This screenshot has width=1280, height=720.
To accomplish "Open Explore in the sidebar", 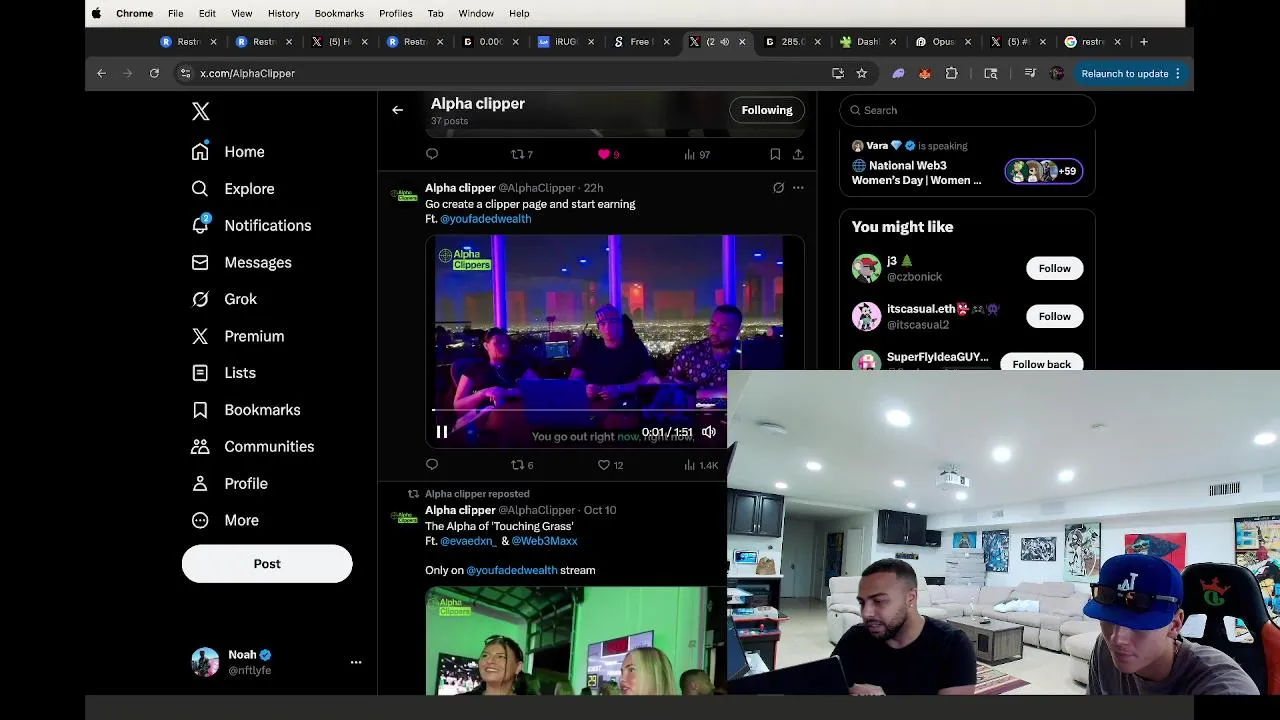I will click(232, 189).
